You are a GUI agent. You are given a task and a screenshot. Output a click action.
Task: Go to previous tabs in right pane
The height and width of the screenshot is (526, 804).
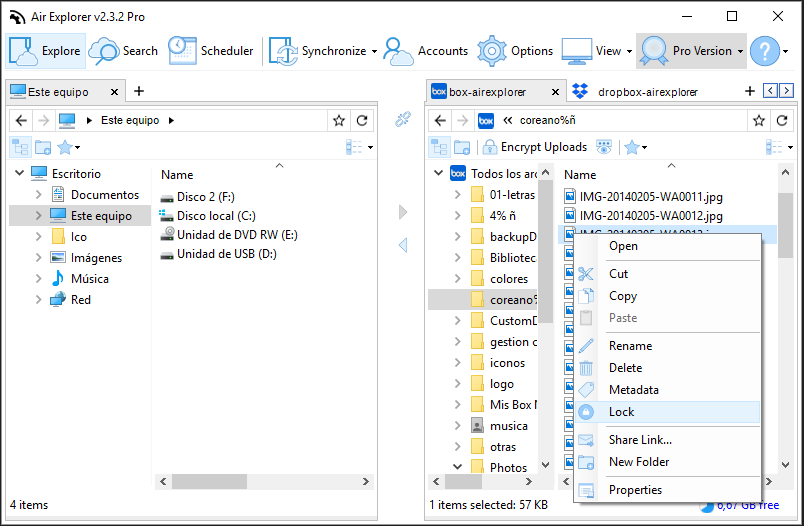770,91
